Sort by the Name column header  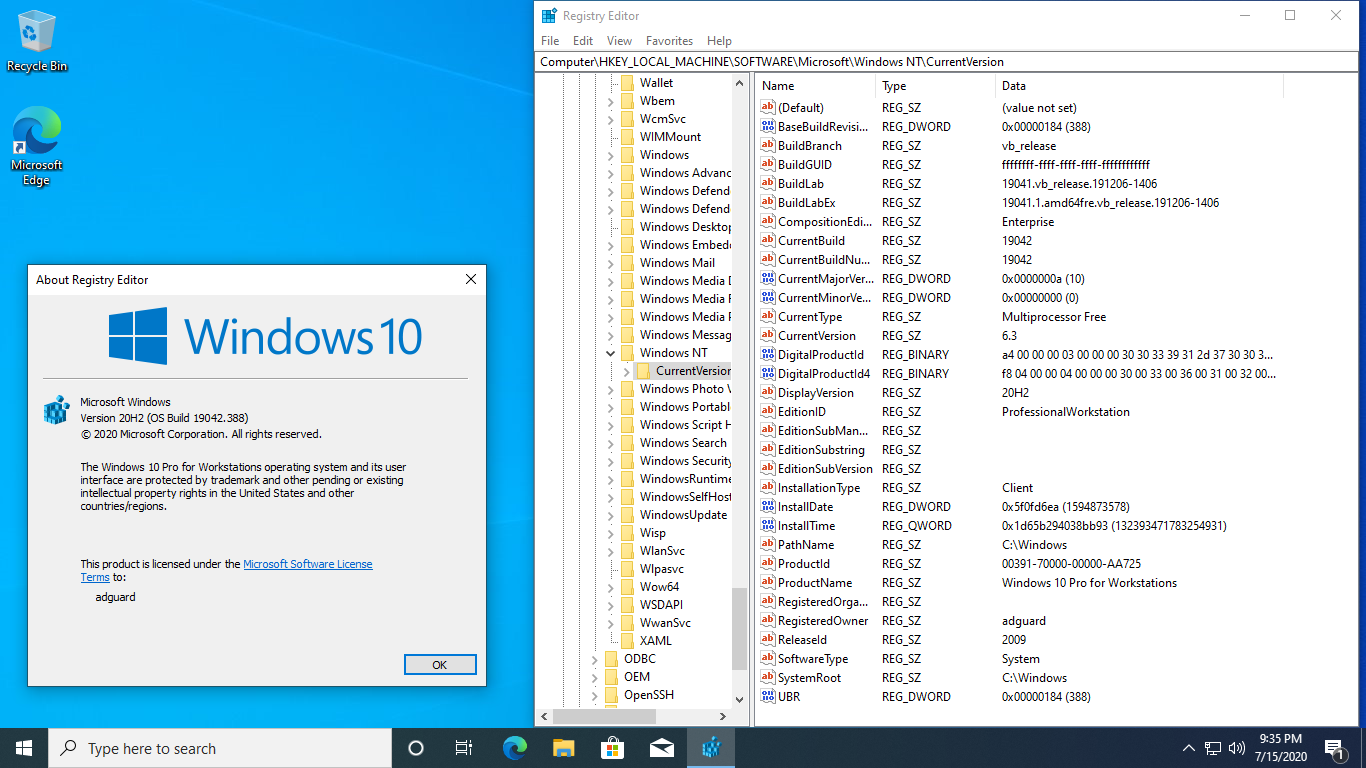point(815,86)
